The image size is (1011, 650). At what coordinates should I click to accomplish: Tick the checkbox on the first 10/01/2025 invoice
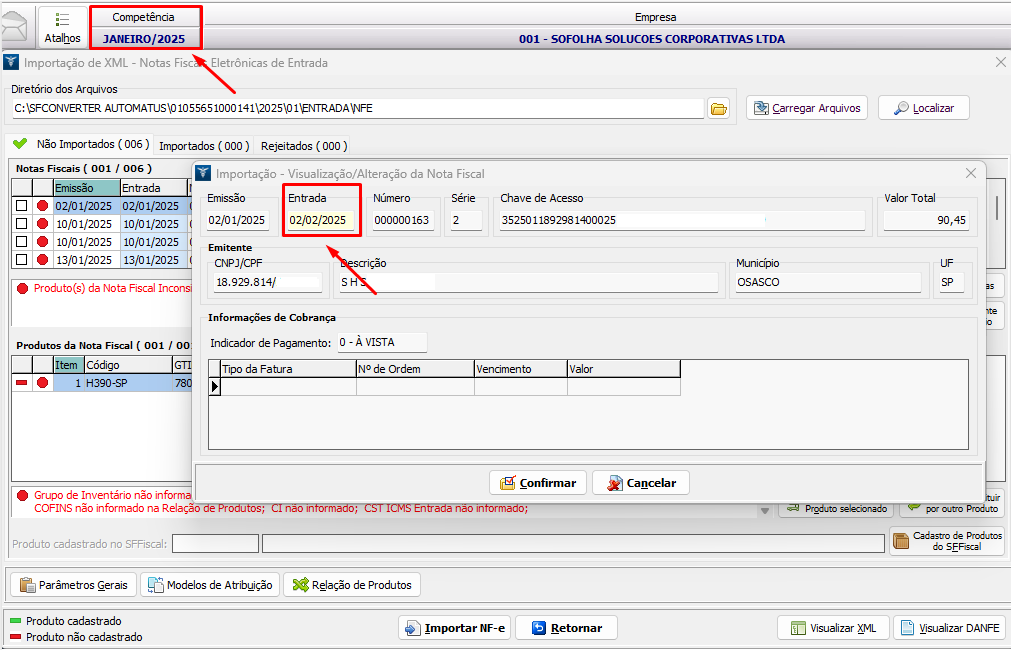(22, 224)
